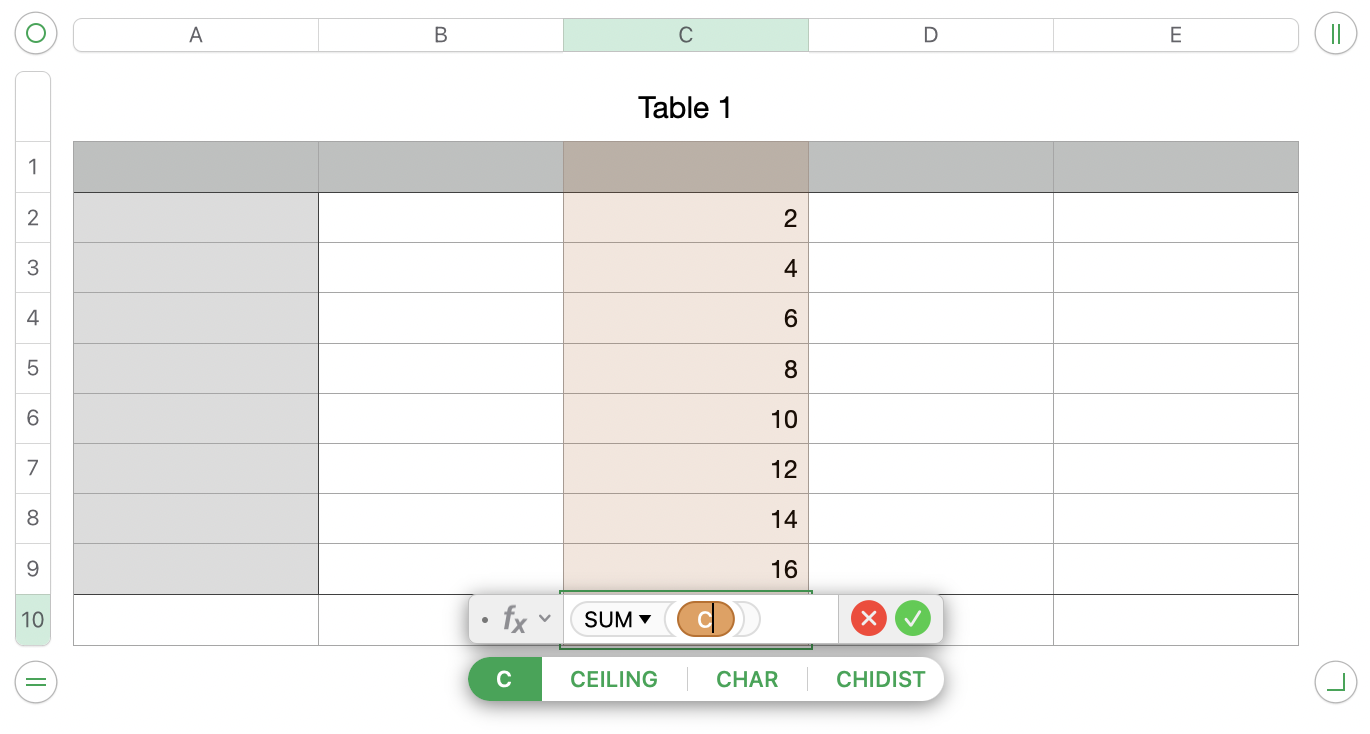Click the small dot icon beside fx

click(x=485, y=619)
